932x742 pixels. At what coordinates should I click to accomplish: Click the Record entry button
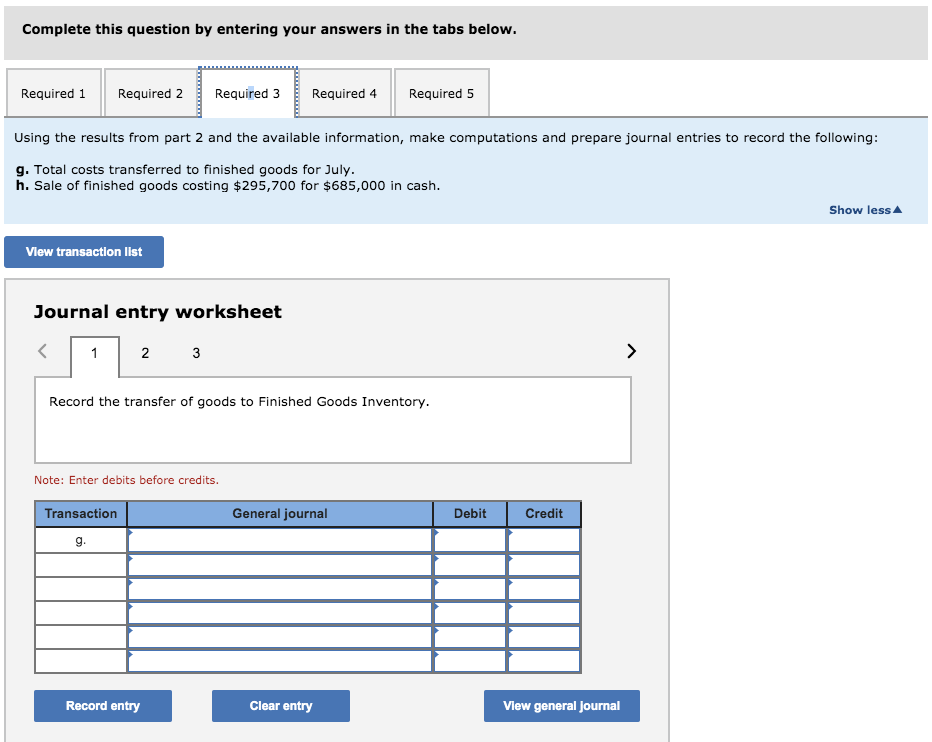click(x=103, y=706)
